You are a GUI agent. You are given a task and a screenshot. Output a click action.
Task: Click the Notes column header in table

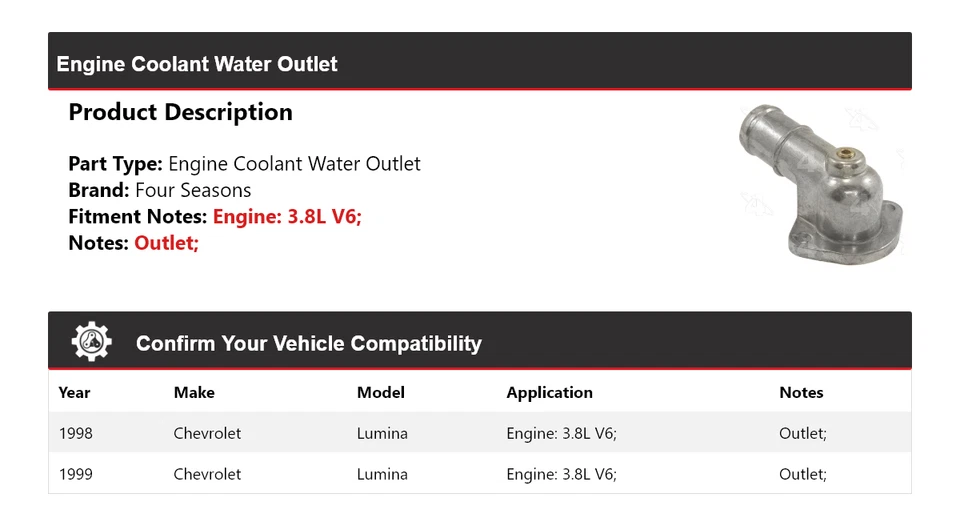tap(801, 393)
